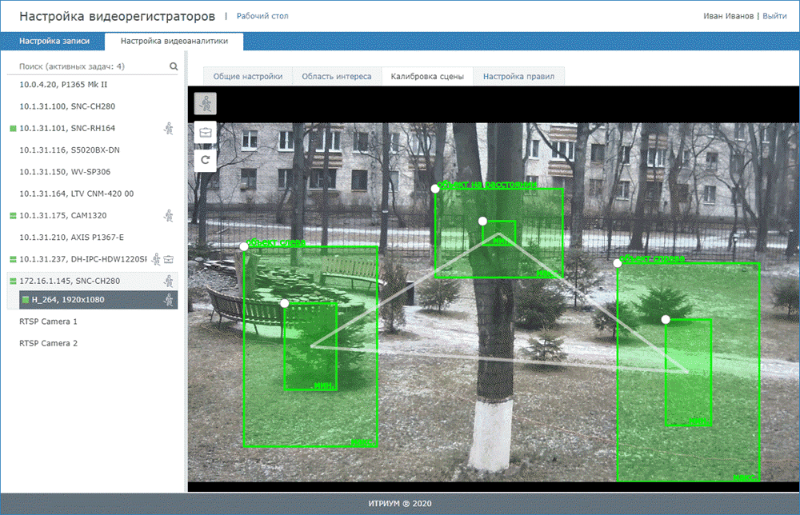Click person icon next to 10.1.31.101 camera
The image size is (800, 515).
click(168, 128)
